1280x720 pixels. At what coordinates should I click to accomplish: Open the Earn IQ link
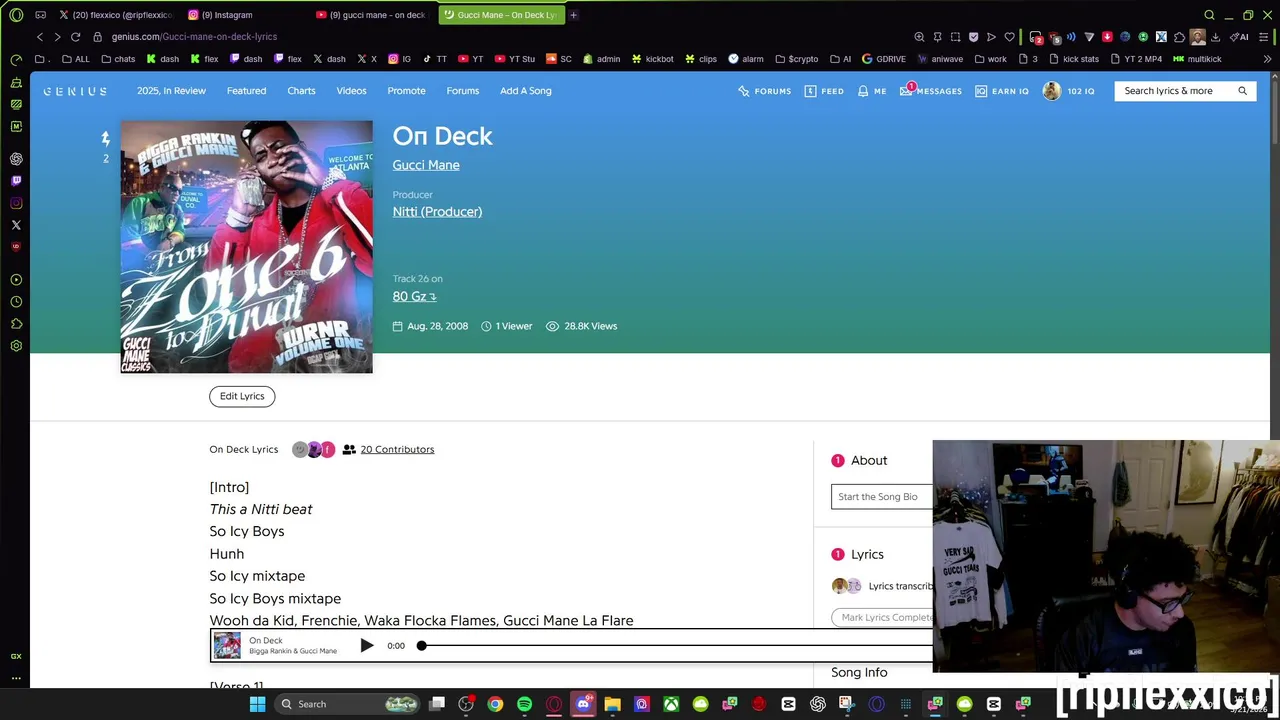click(1002, 91)
